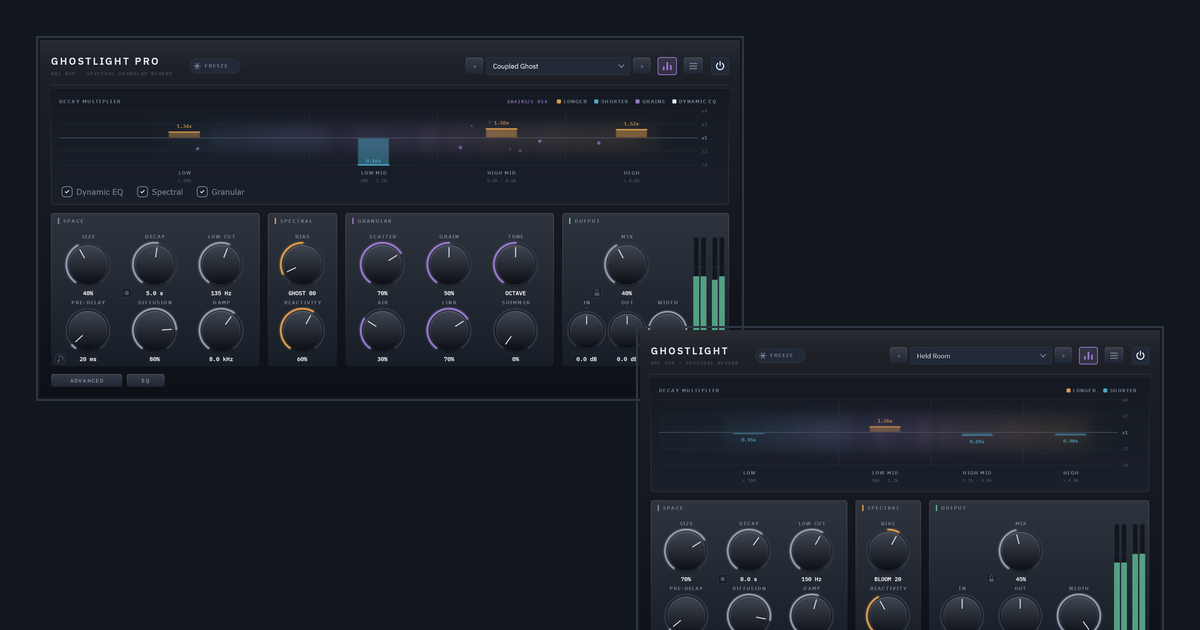
Task: Click the EQ button
Action: 145,380
